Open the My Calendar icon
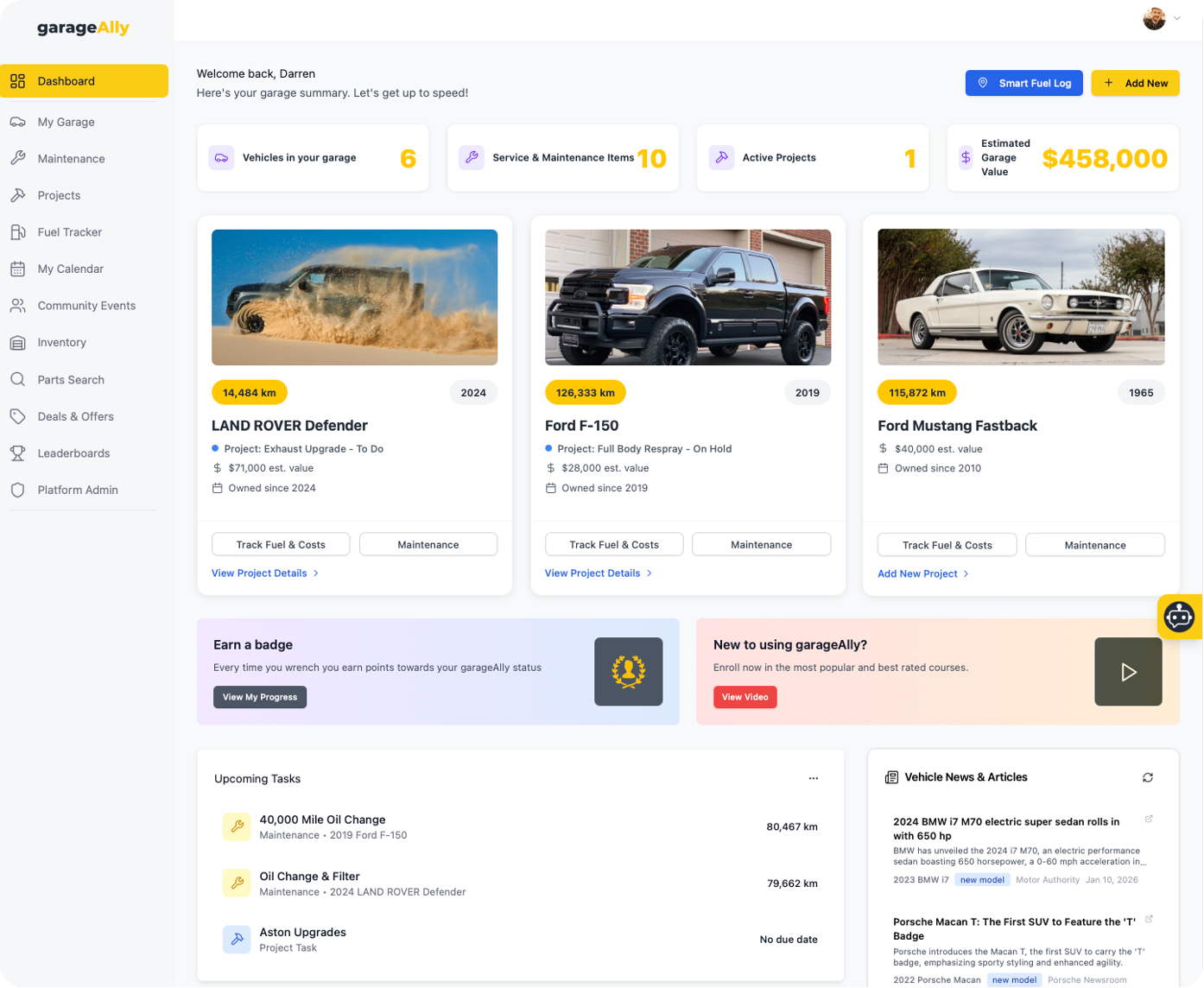 tap(17, 269)
